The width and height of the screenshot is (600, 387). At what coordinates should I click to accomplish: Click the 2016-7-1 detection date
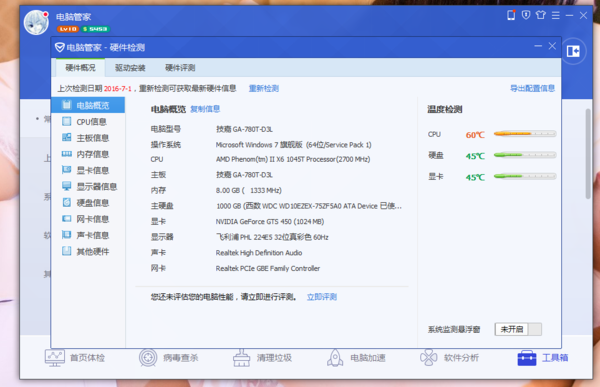pos(117,89)
